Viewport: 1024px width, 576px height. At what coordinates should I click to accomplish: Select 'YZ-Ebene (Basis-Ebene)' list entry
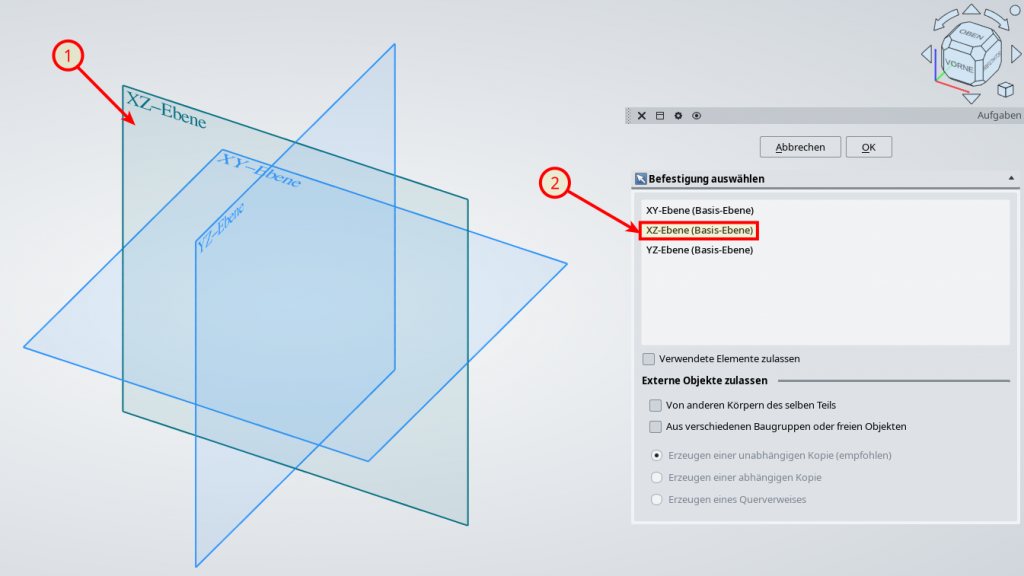700,250
